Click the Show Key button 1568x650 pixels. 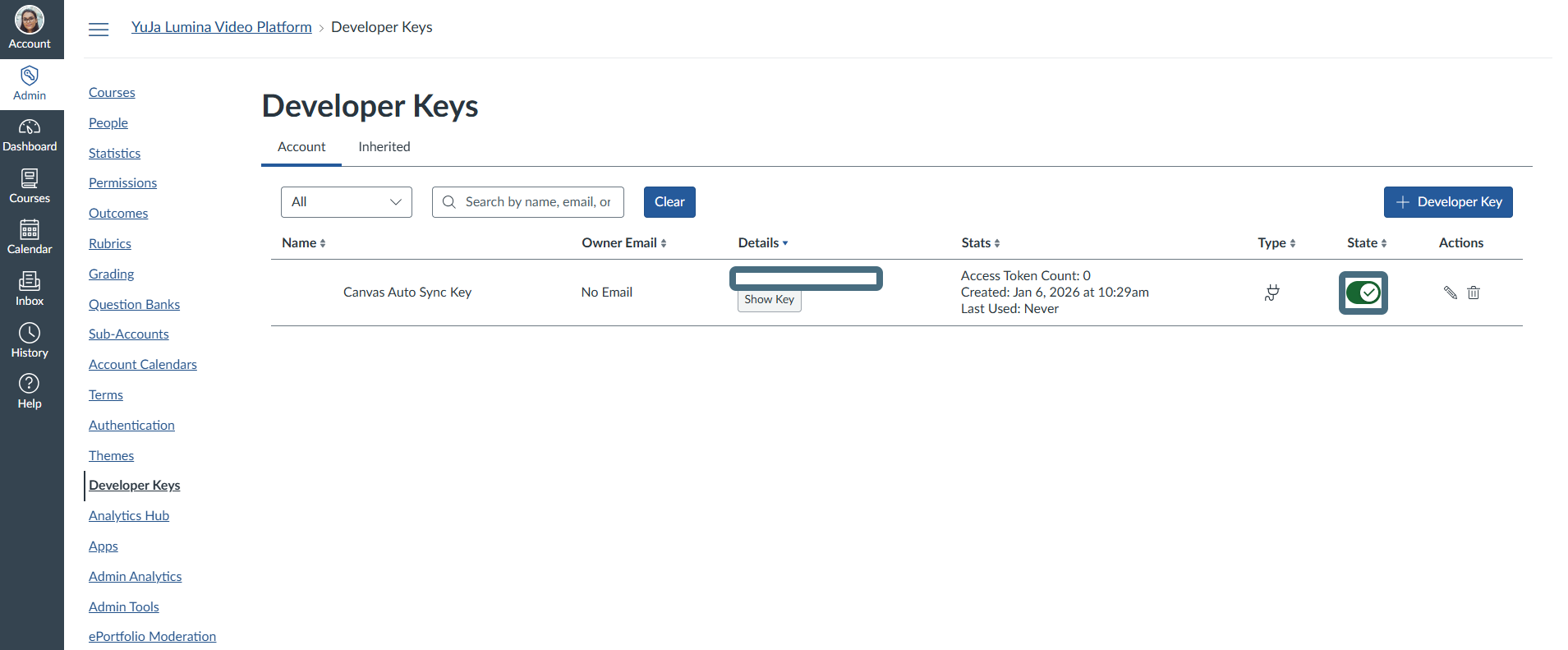tap(770, 300)
